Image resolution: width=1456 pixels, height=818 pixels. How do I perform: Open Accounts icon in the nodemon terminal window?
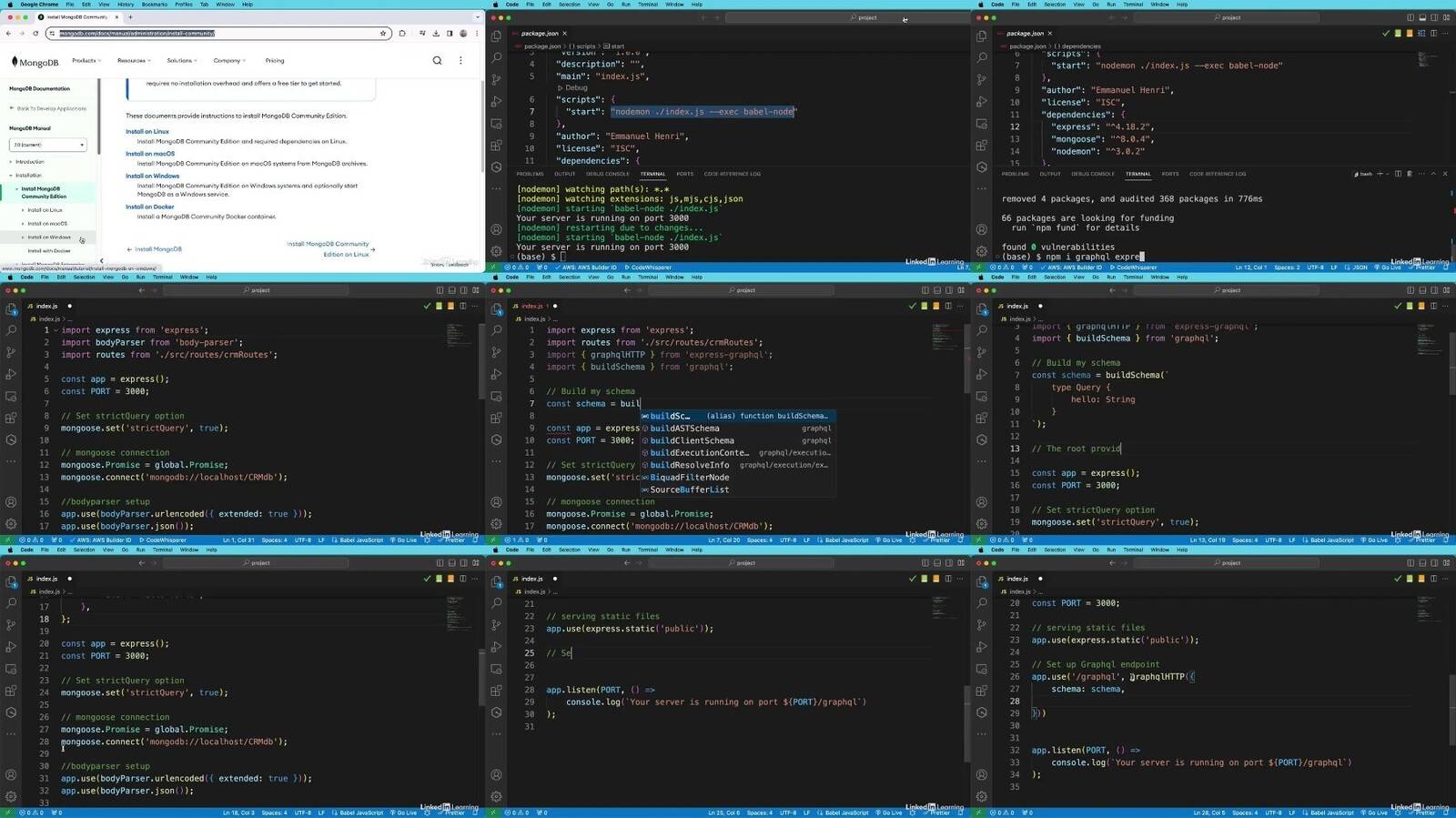(496, 229)
